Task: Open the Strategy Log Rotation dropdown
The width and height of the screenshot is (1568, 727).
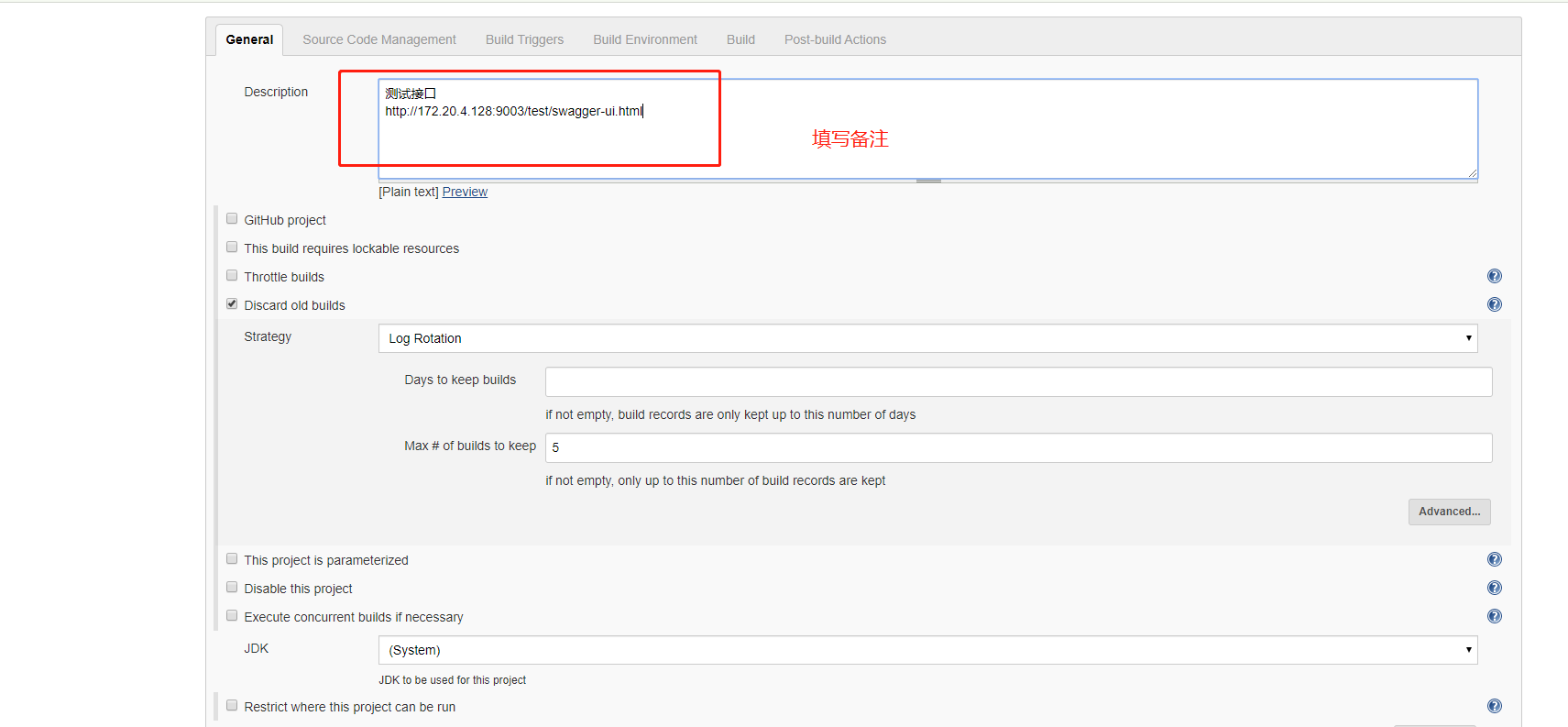Action: [x=927, y=338]
